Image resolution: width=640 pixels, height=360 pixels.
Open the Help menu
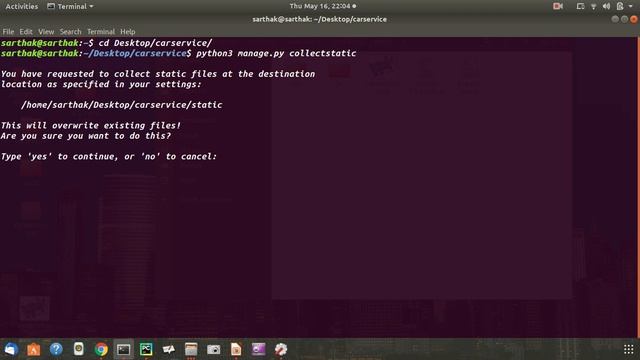(127, 31)
